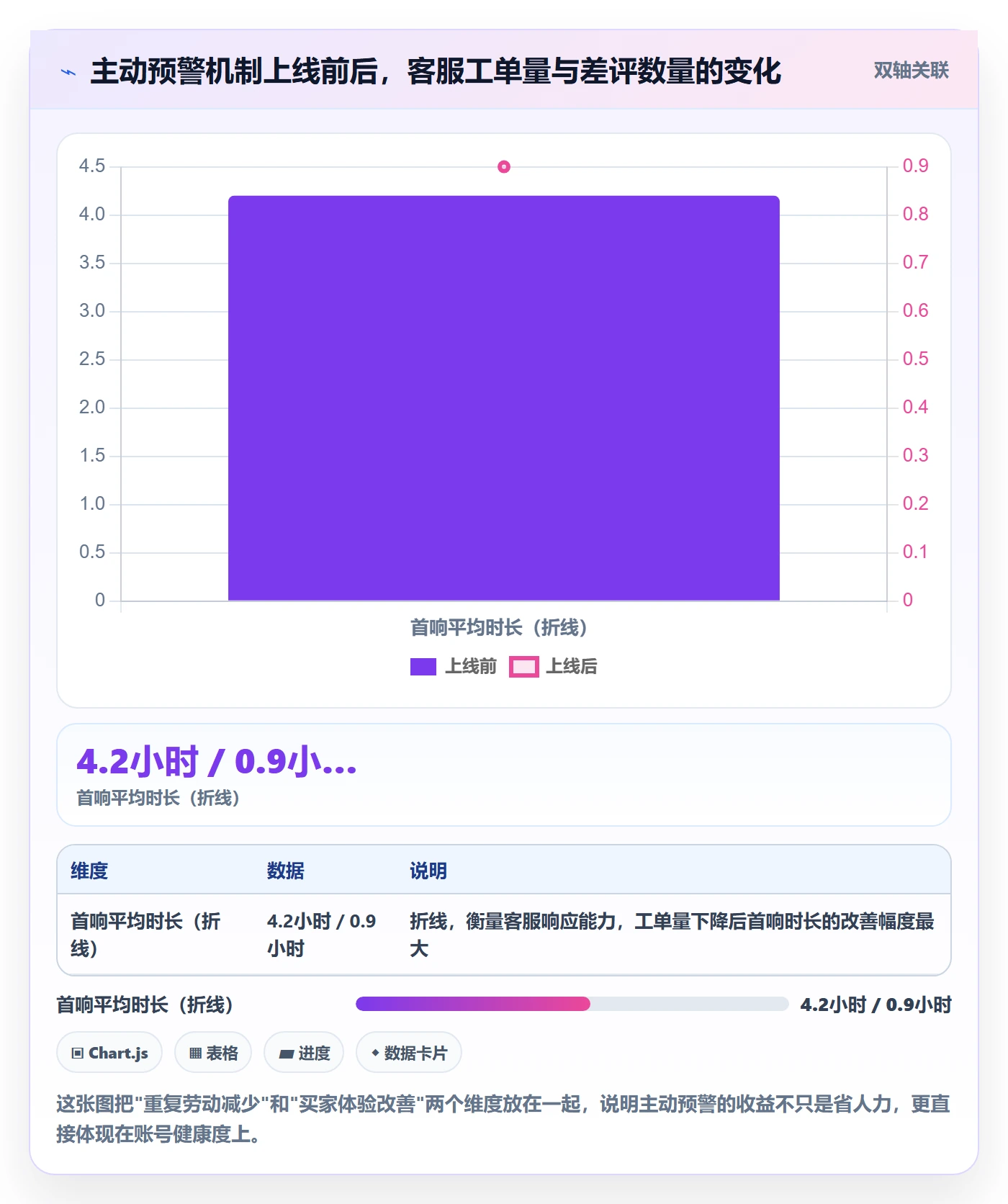
Task: Click the chart title 主动预警机制上线前后
Action: tap(436, 72)
